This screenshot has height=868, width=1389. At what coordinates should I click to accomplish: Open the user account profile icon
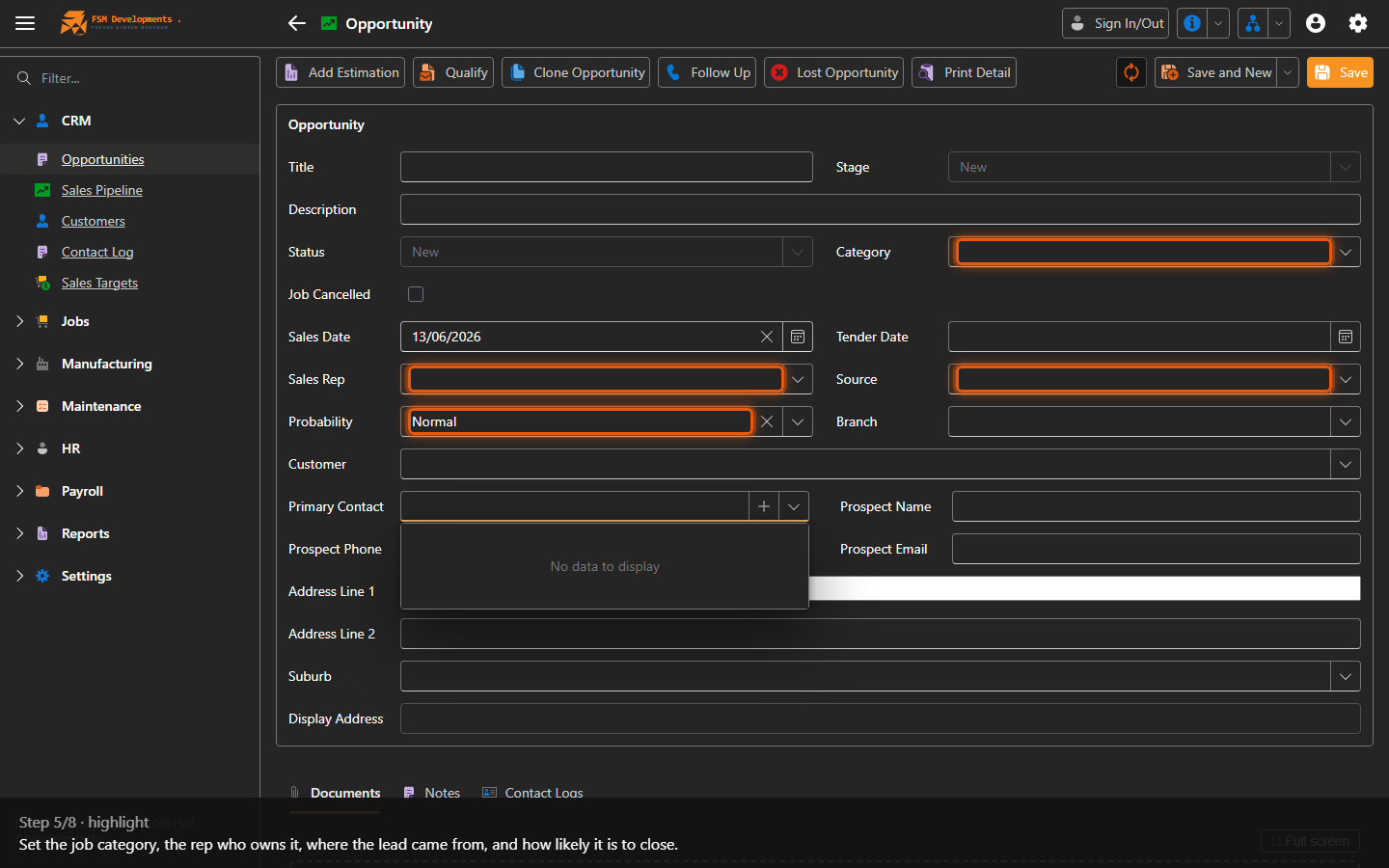[1316, 23]
